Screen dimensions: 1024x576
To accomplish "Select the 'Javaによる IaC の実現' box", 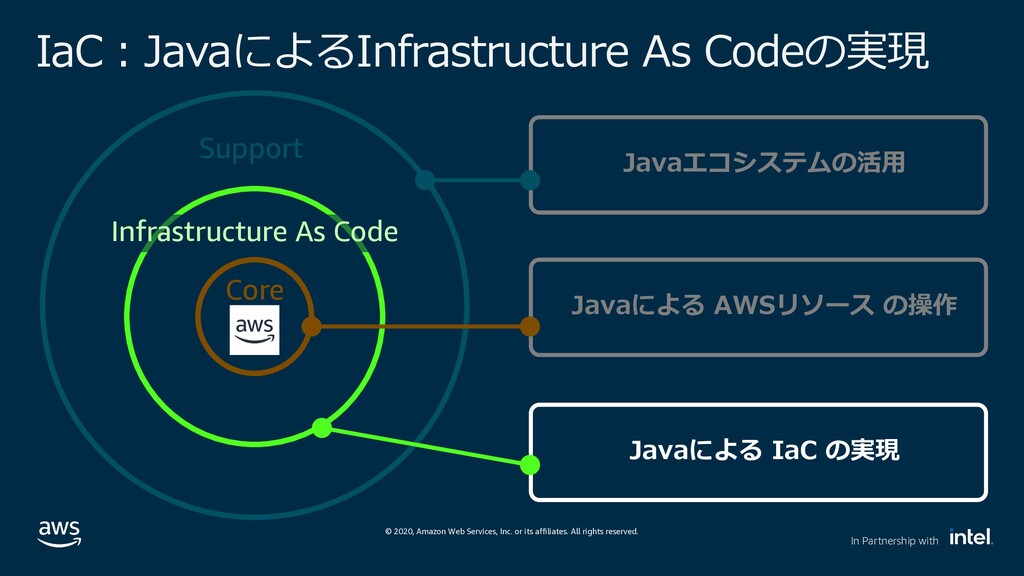I will pos(758,452).
